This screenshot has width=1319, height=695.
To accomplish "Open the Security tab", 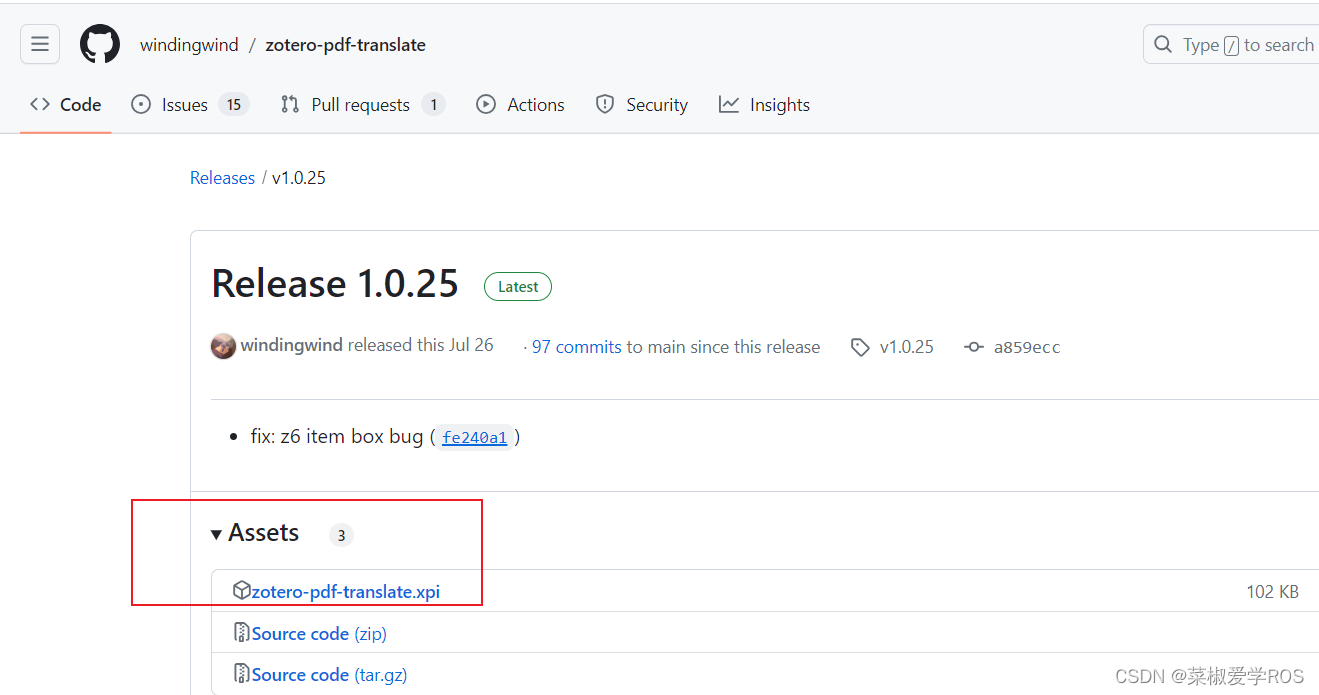I will 641,105.
